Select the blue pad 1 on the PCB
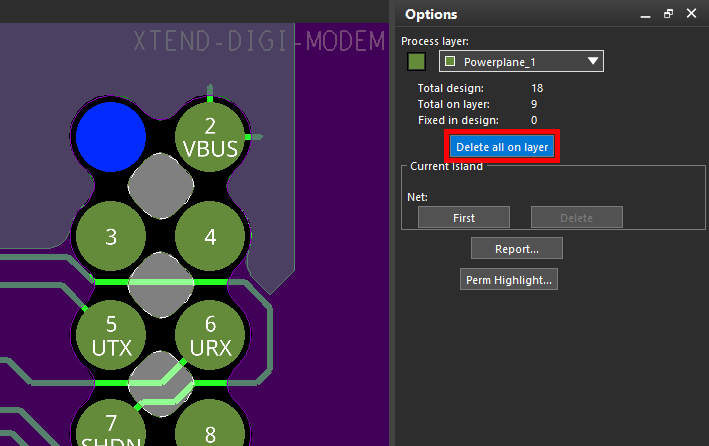 coord(111,137)
